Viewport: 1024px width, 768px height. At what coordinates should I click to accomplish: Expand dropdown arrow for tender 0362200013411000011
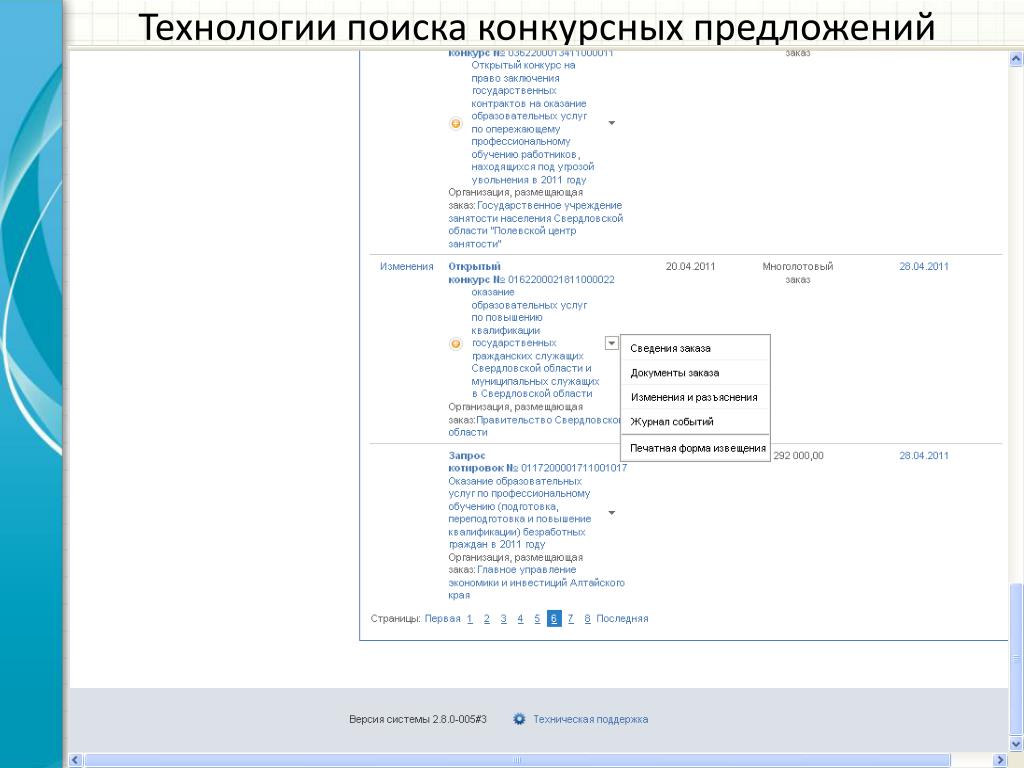pos(612,123)
